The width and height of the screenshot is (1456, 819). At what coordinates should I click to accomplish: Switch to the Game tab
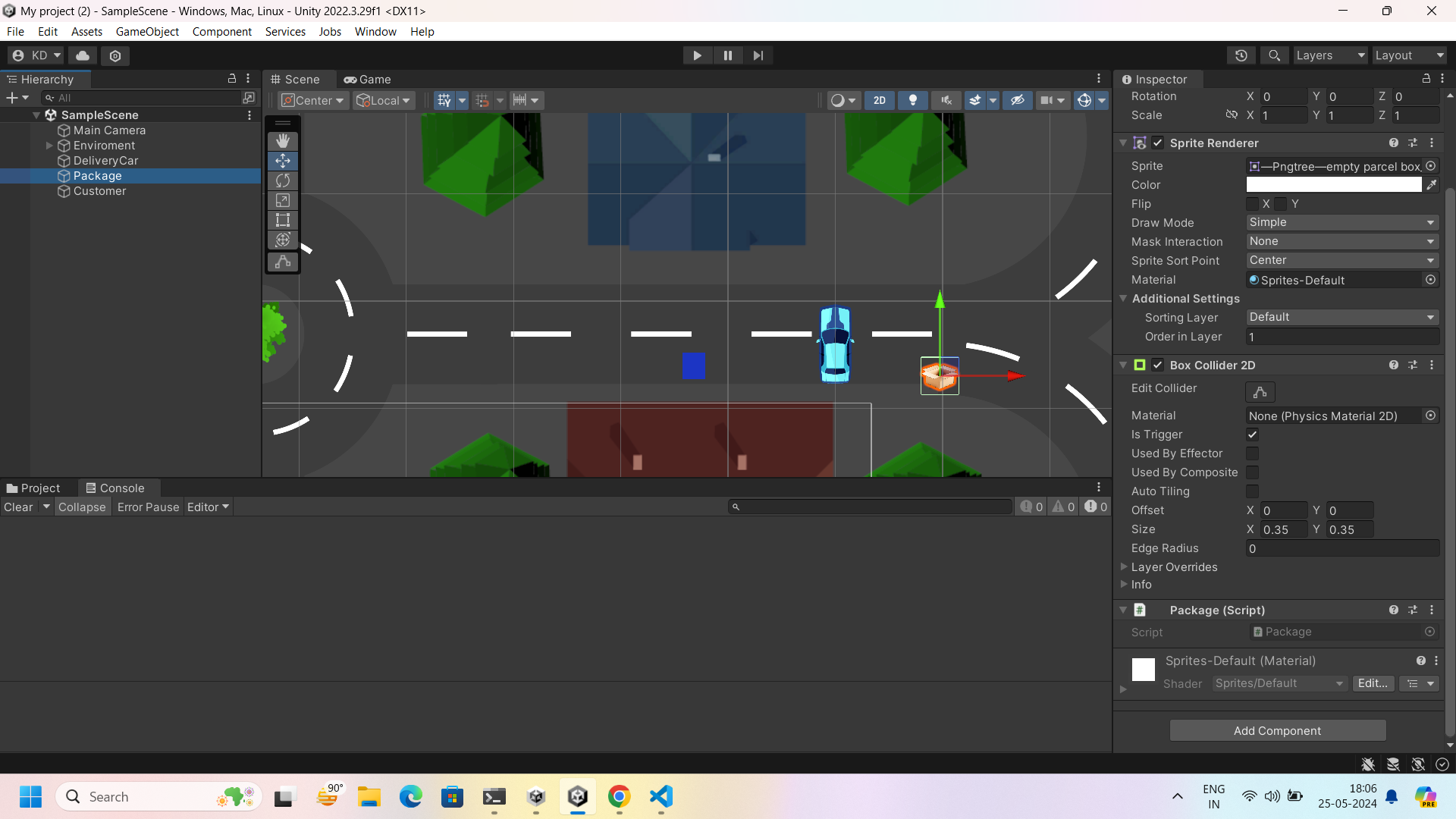368,79
